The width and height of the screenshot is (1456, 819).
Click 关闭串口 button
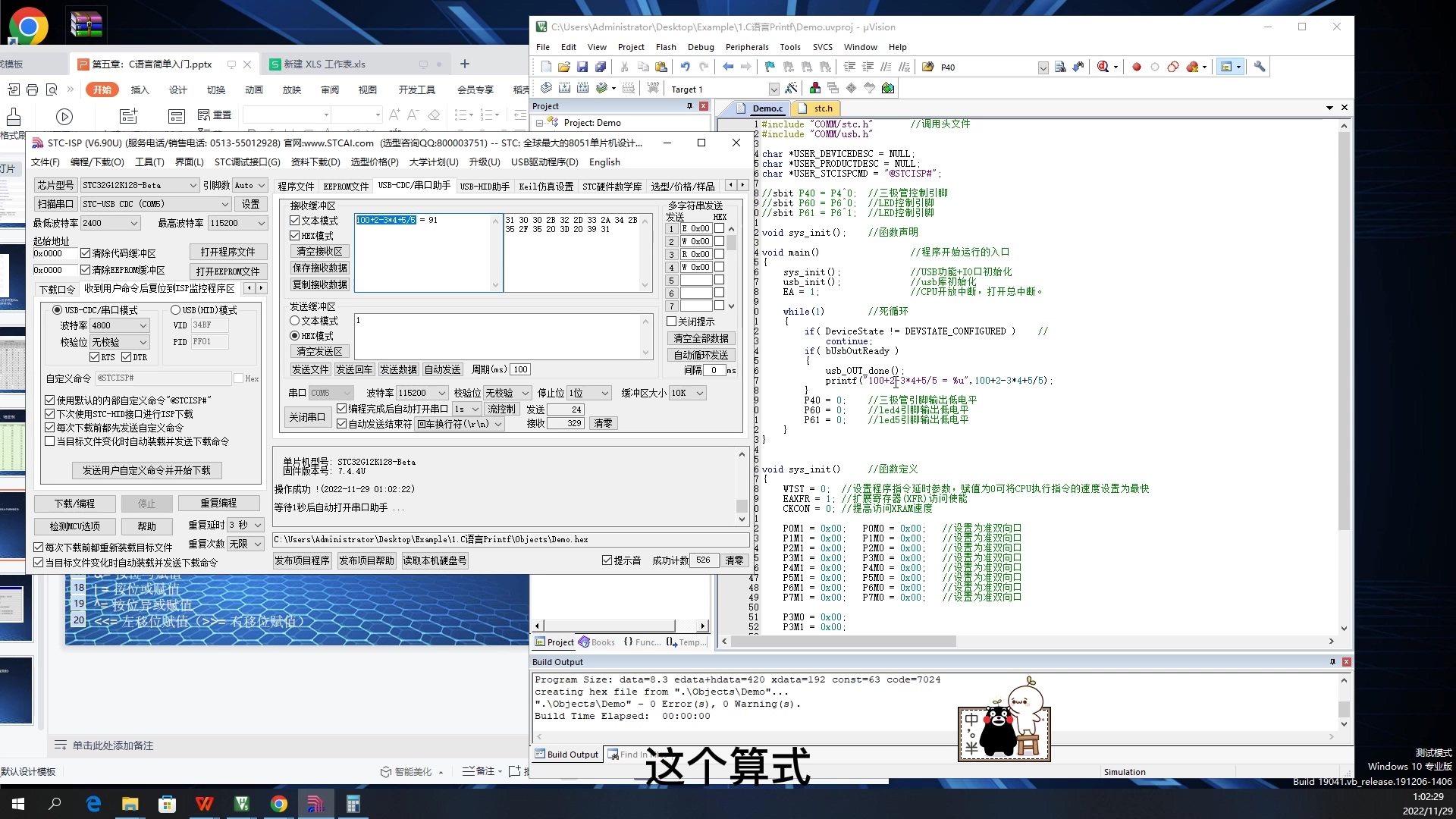(x=307, y=417)
